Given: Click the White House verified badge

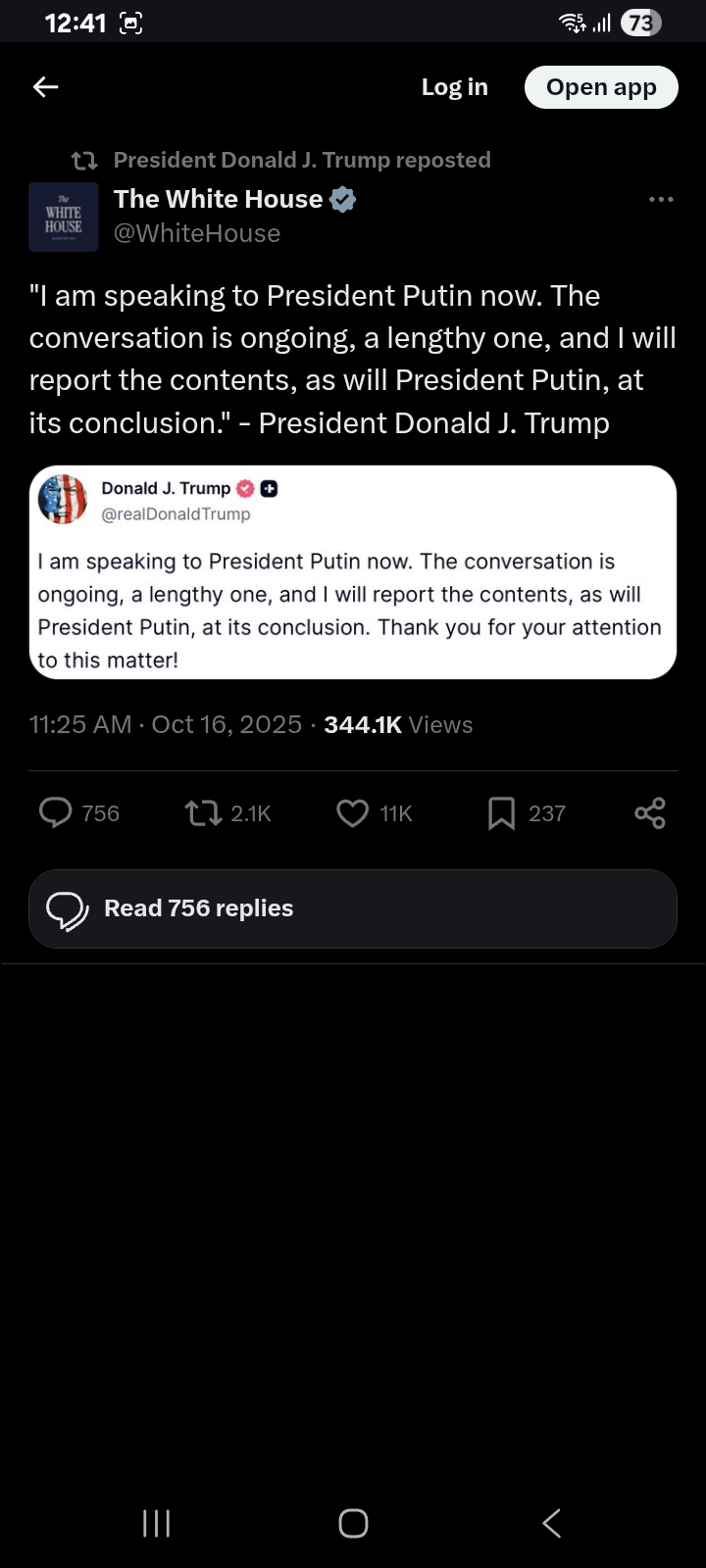Looking at the screenshot, I should [x=342, y=200].
